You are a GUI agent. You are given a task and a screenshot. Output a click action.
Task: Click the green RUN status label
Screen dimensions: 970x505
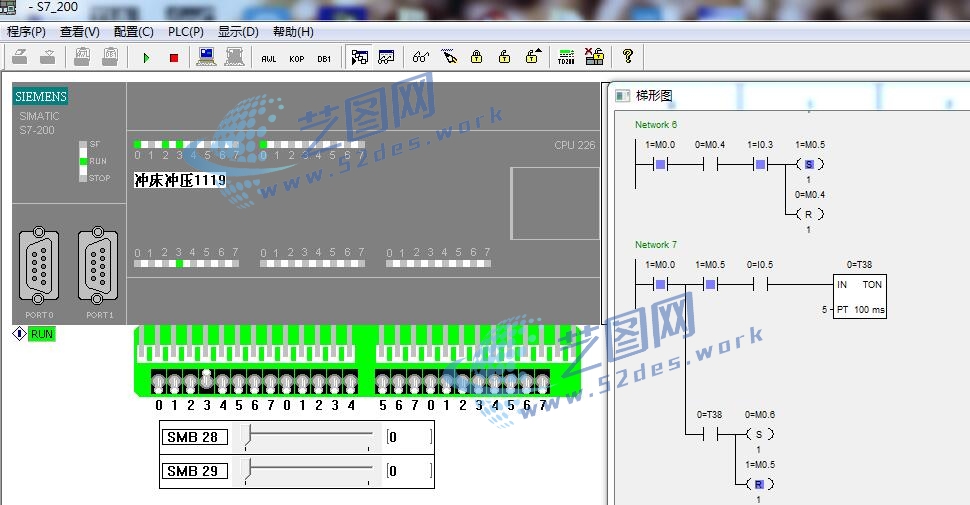(x=41, y=334)
